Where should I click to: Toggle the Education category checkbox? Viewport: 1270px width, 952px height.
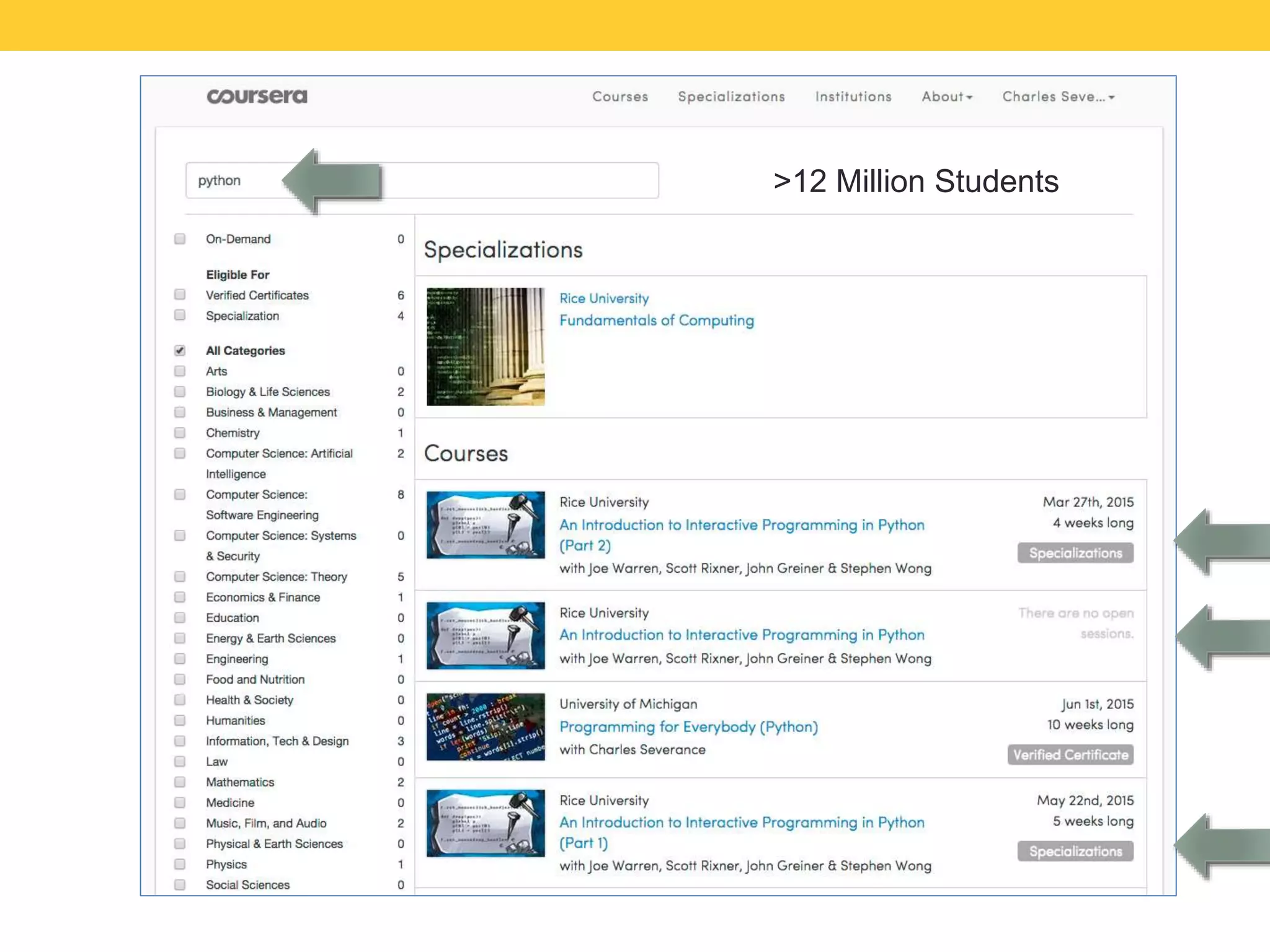[x=180, y=617]
